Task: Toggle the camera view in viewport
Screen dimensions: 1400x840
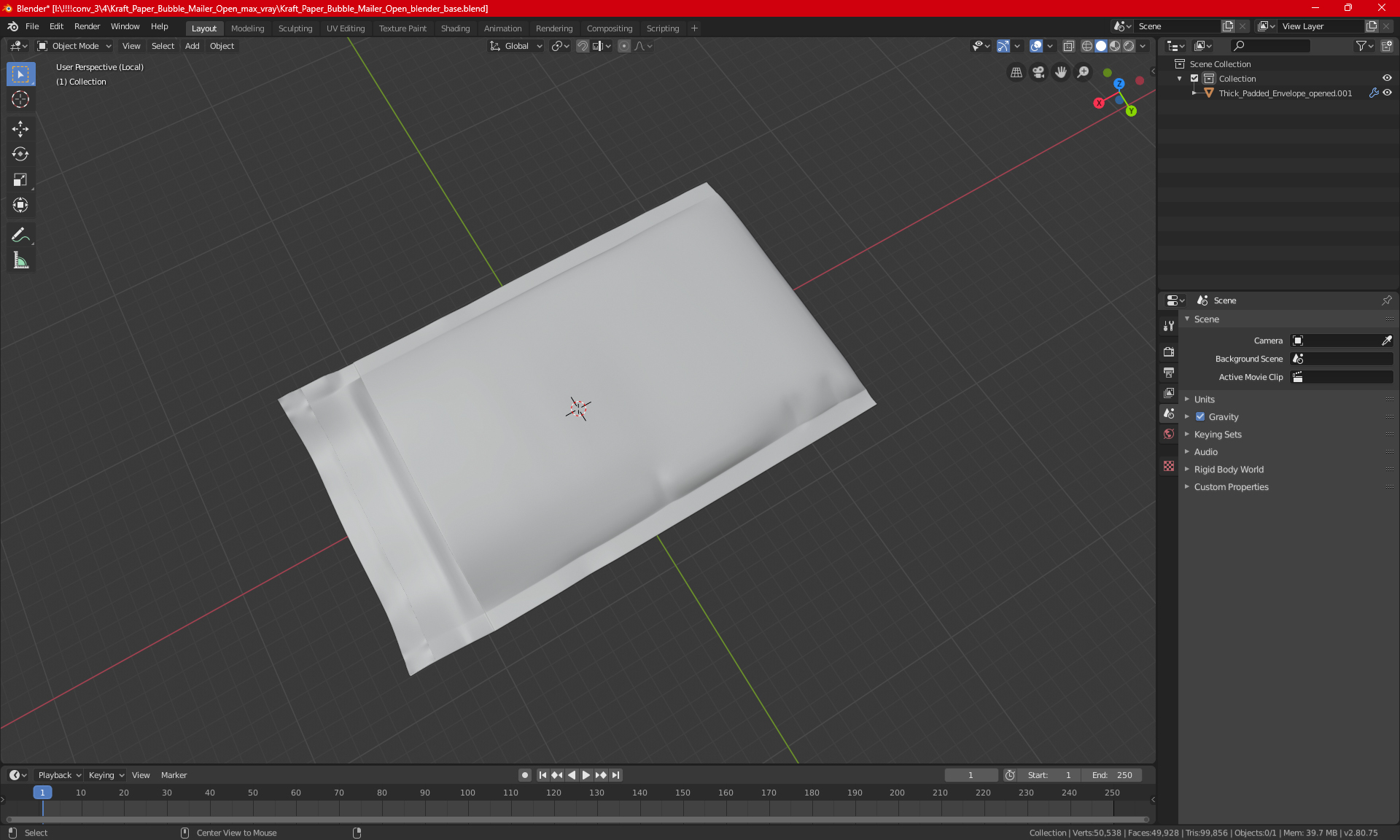Action: pyautogui.click(x=1038, y=72)
